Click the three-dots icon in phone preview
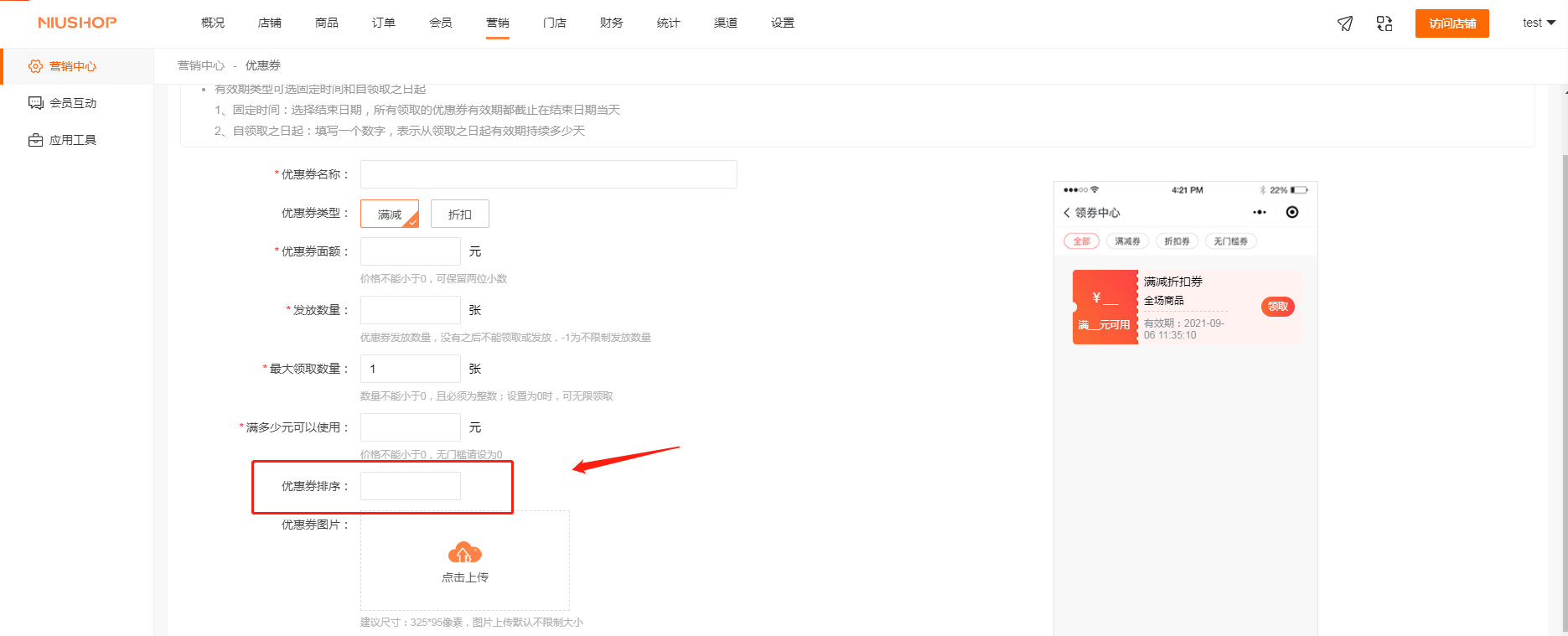Screen dimensions: 1568x636 click(1260, 212)
